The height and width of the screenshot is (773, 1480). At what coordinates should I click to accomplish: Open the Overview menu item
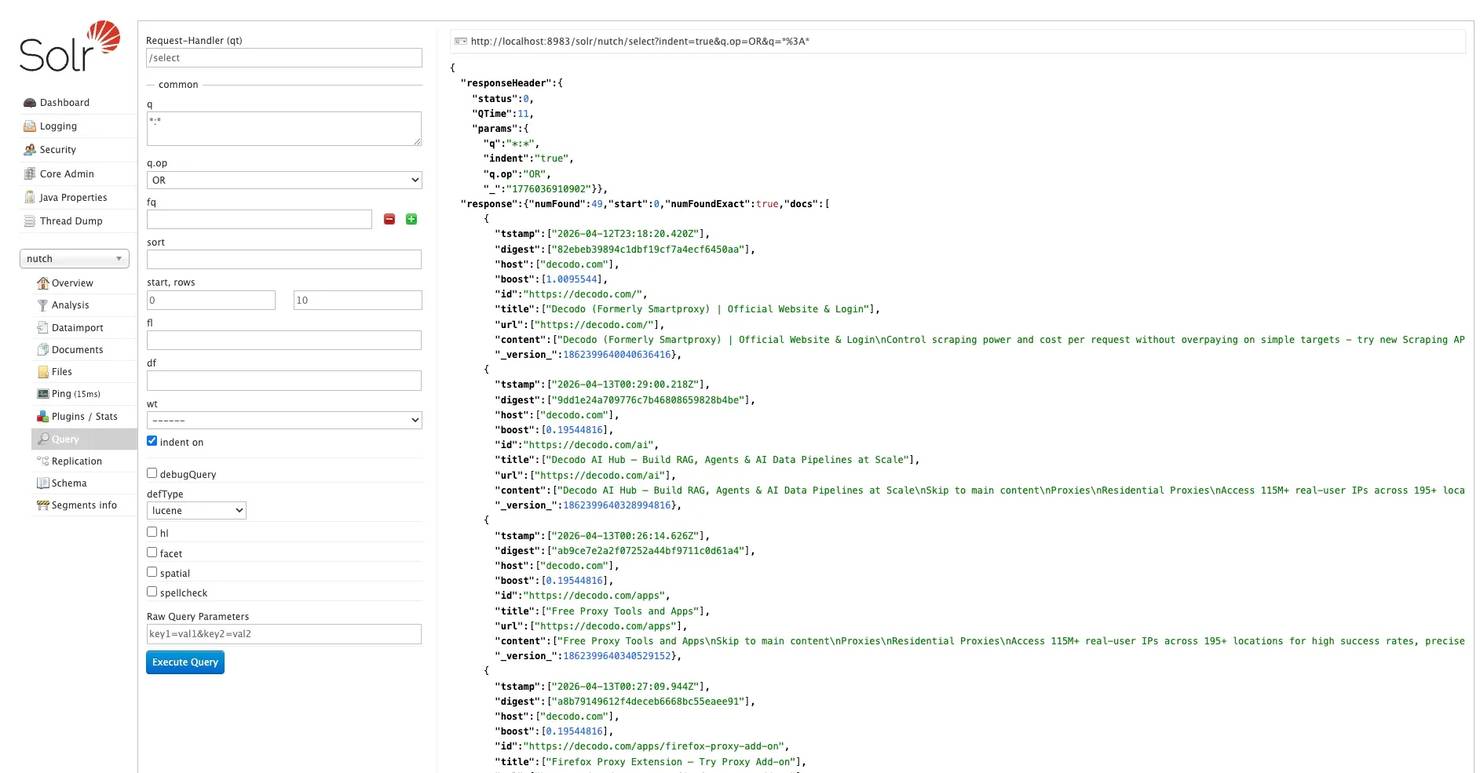pos(72,283)
